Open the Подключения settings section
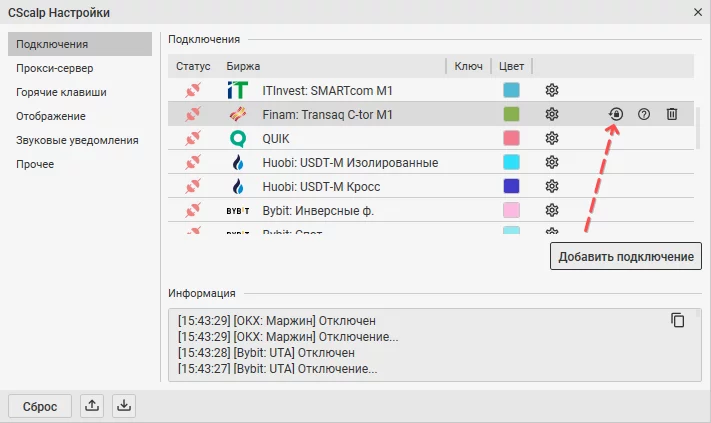 point(80,44)
